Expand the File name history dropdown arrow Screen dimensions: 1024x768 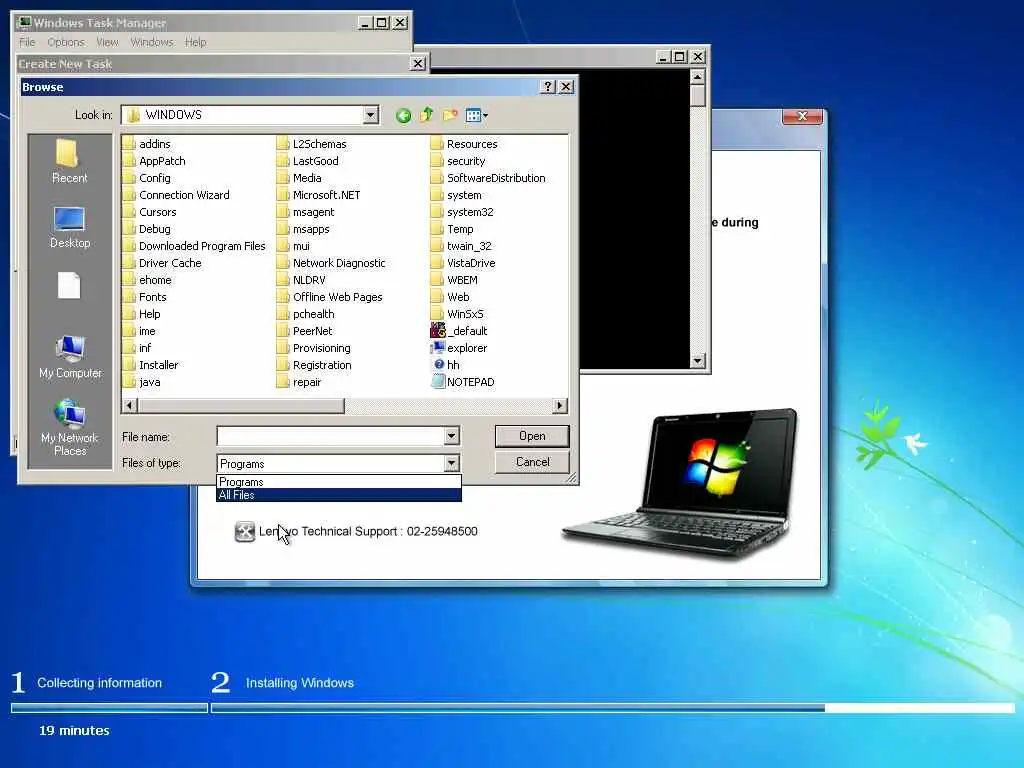(451, 436)
